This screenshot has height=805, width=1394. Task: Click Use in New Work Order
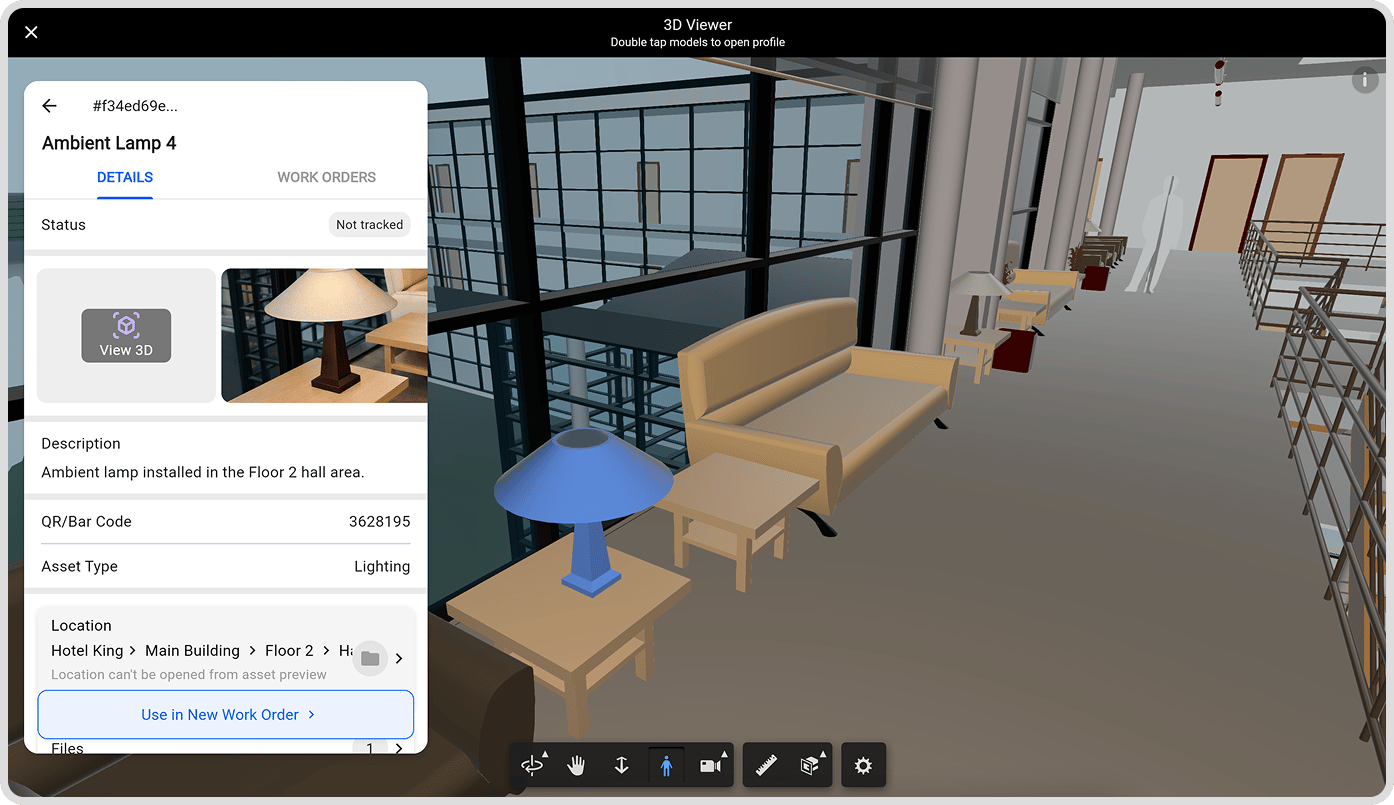coord(226,715)
